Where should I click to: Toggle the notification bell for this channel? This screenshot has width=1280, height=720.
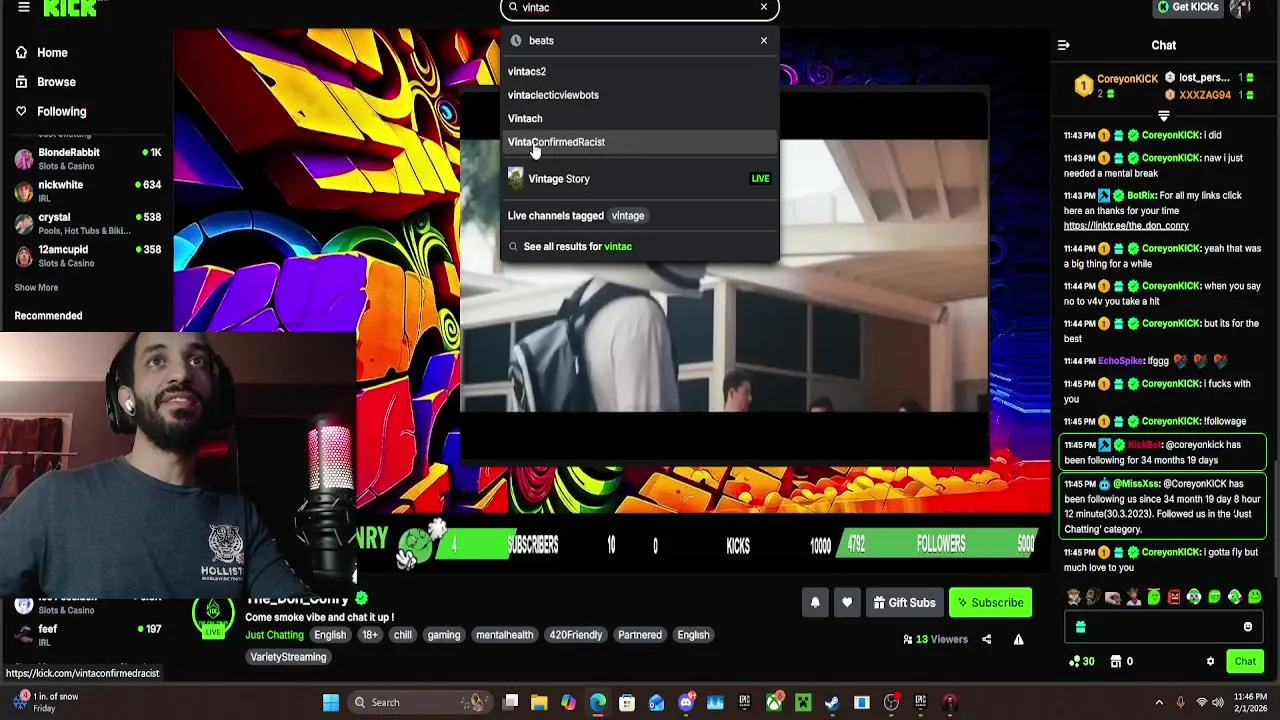point(815,603)
